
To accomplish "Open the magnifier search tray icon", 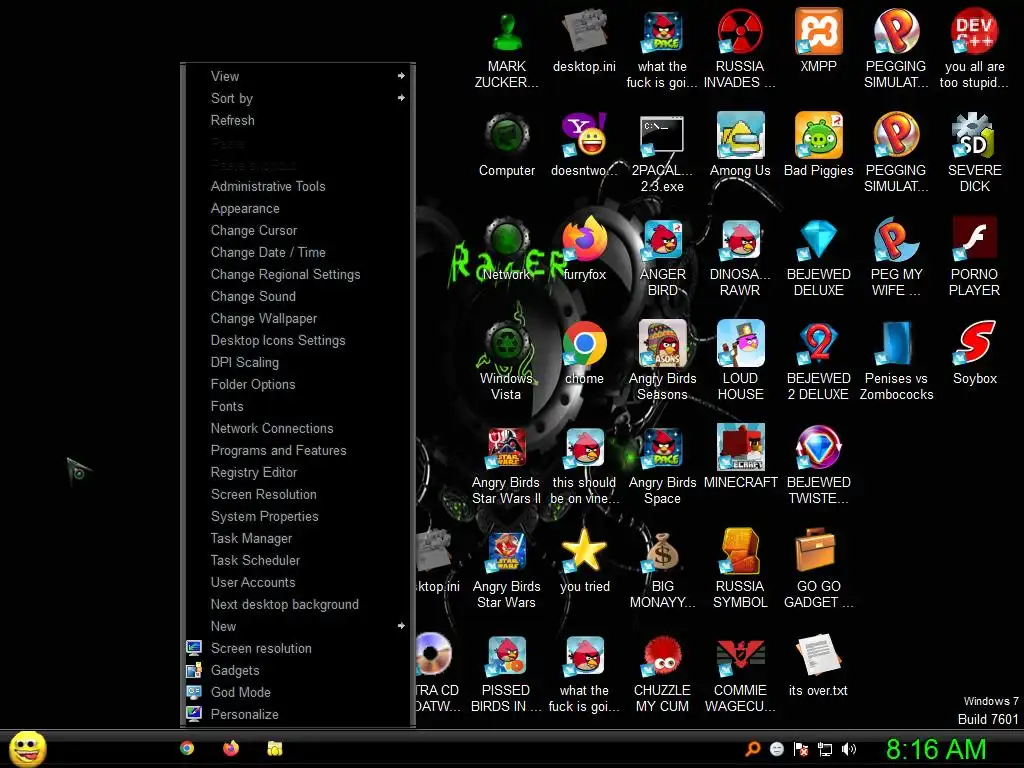I will coord(752,749).
